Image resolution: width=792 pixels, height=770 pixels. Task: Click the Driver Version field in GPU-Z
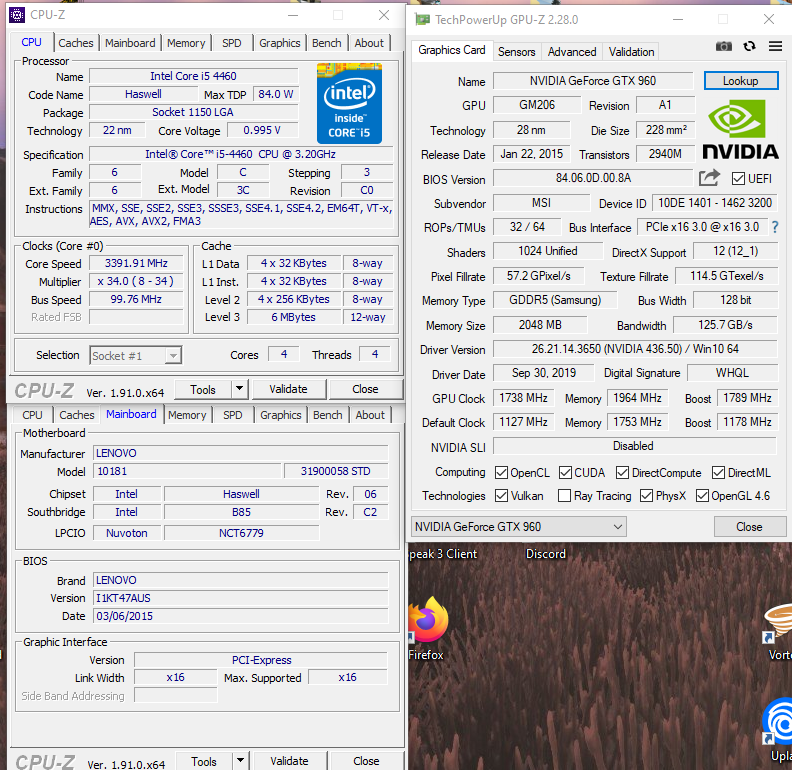coord(635,349)
